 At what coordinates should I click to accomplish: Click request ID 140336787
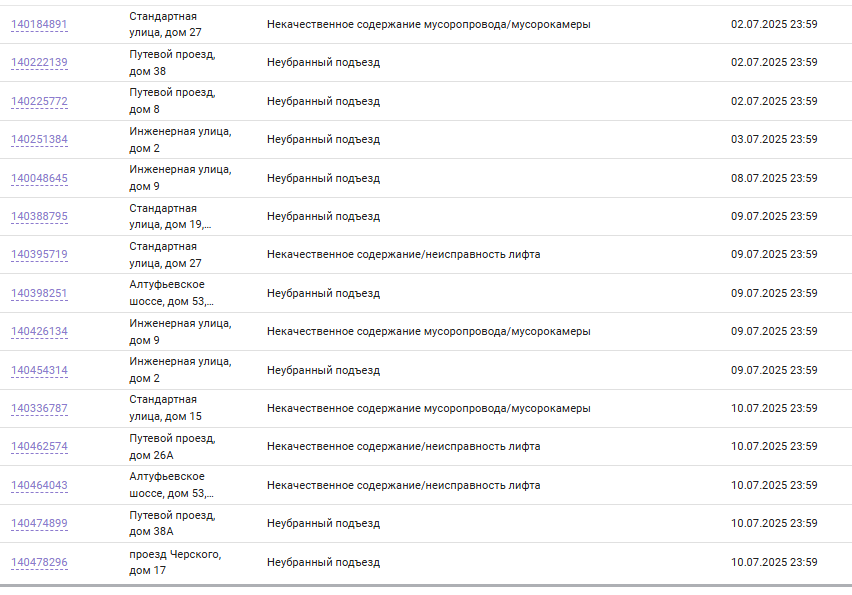click(x=39, y=409)
